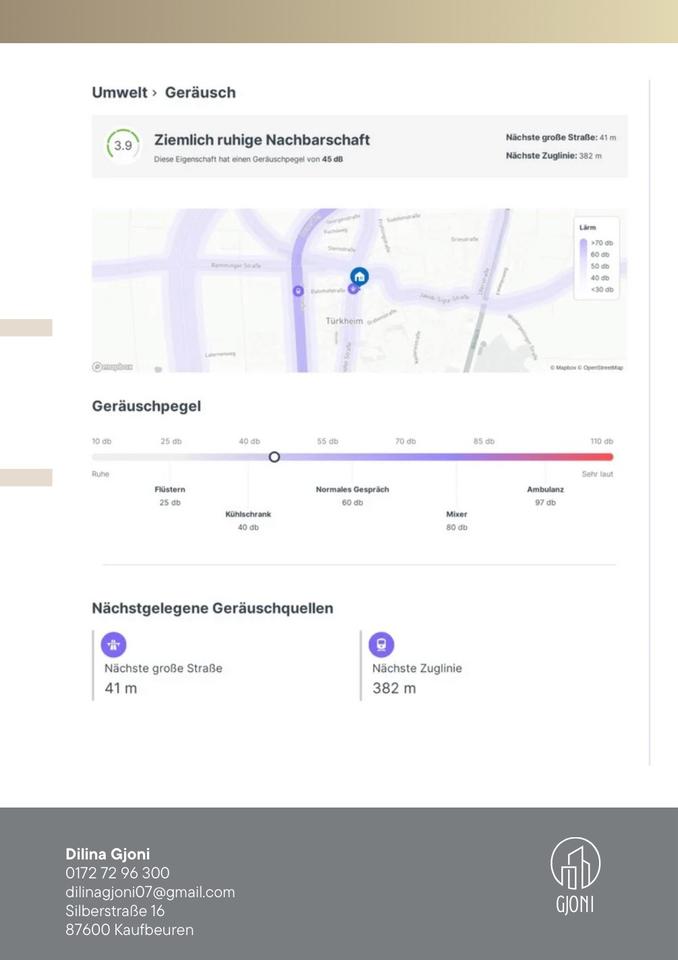Click the Ambulanz 97 db scale label
This screenshot has height=960, width=678.
pos(545,496)
